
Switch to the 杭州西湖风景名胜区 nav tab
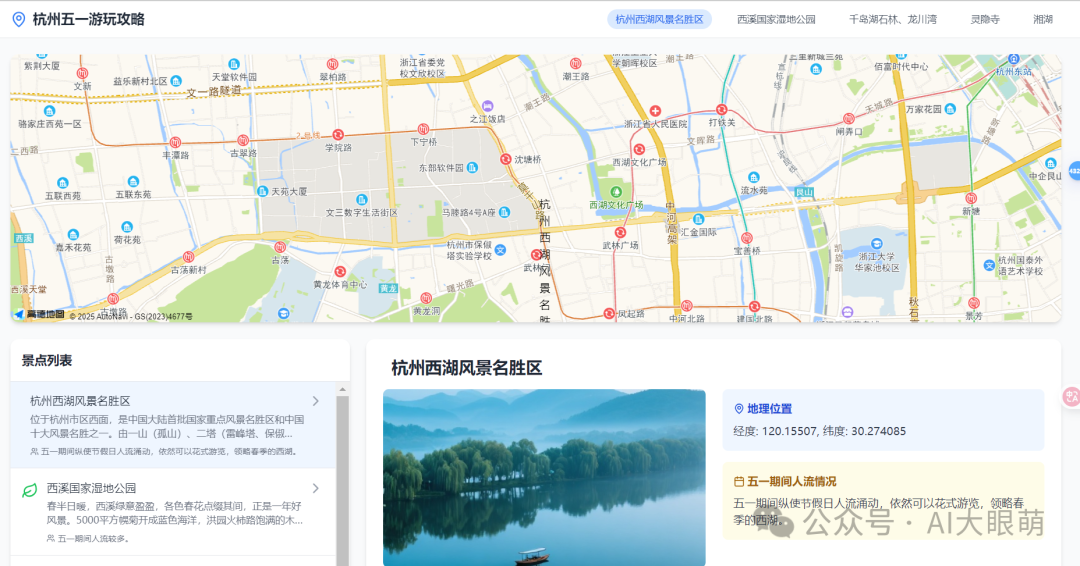point(659,19)
